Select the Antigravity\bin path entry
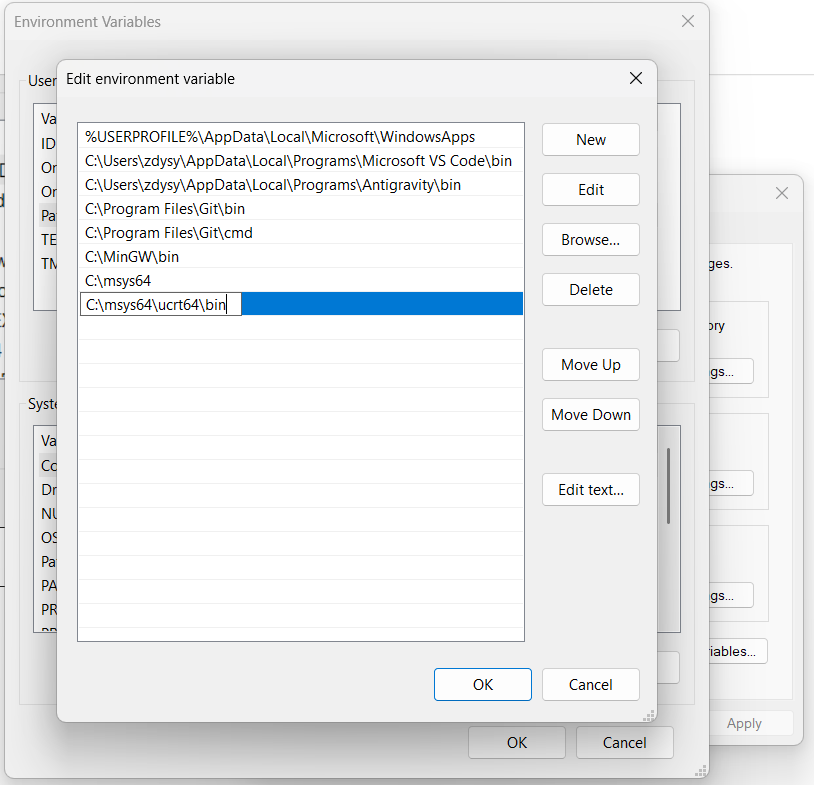The height and width of the screenshot is (785, 814). 273,185
